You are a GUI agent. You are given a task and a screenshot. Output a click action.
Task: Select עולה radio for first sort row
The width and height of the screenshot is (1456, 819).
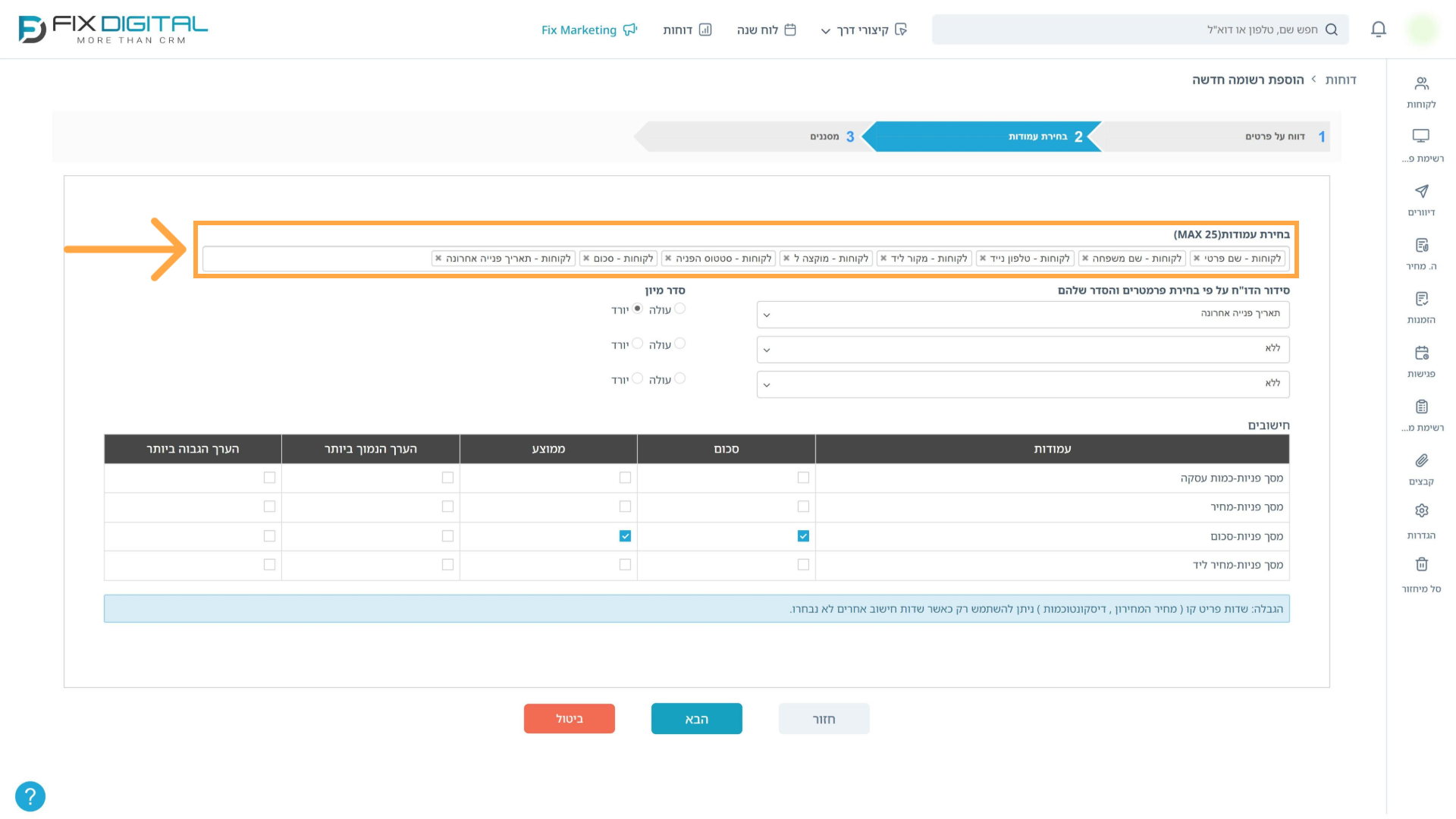(x=679, y=309)
